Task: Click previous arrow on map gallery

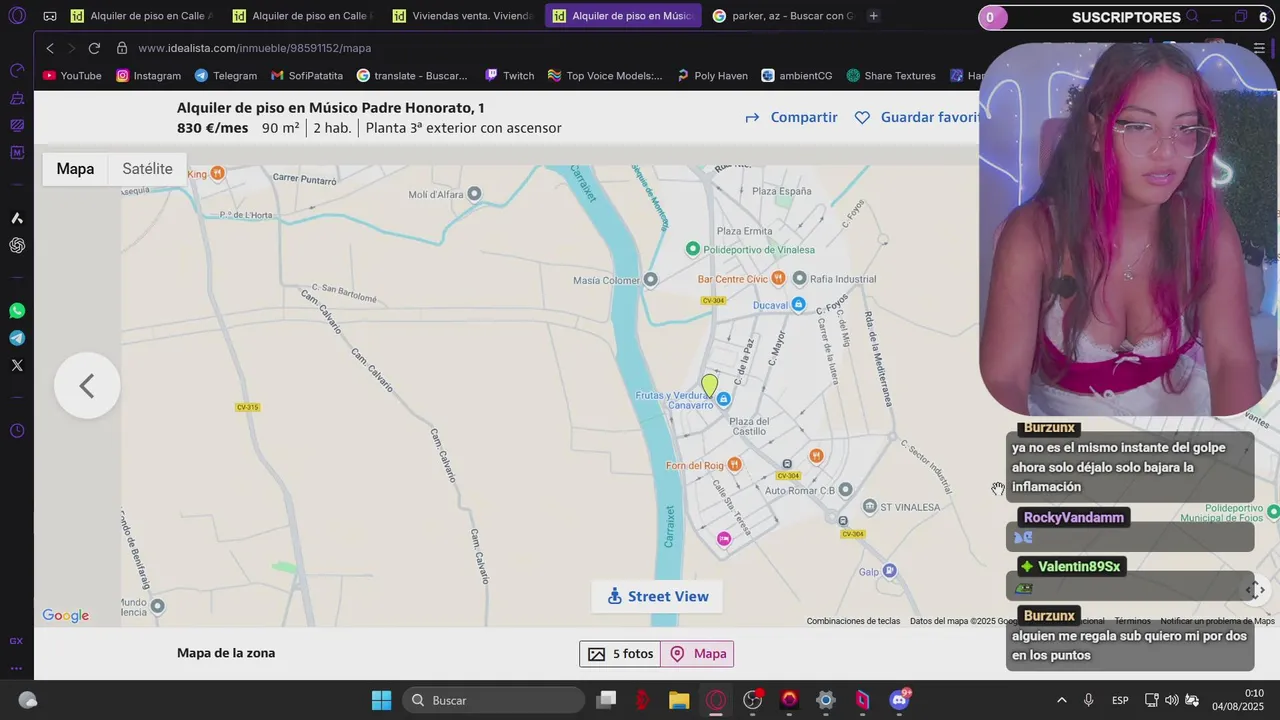Action: pyautogui.click(x=87, y=386)
